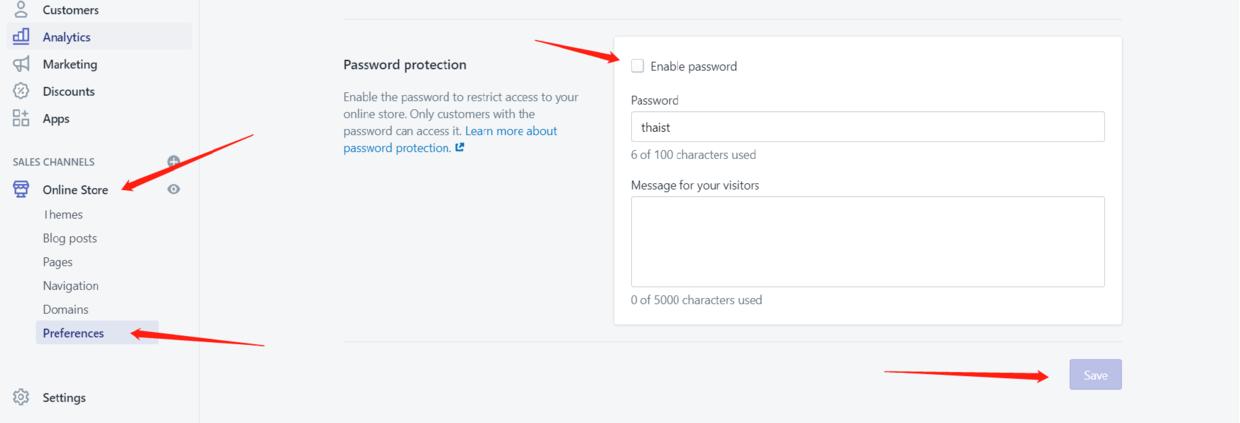Go to Blog posts in sidebar
Image resolution: width=1240 pixels, height=423 pixels.
(x=70, y=238)
